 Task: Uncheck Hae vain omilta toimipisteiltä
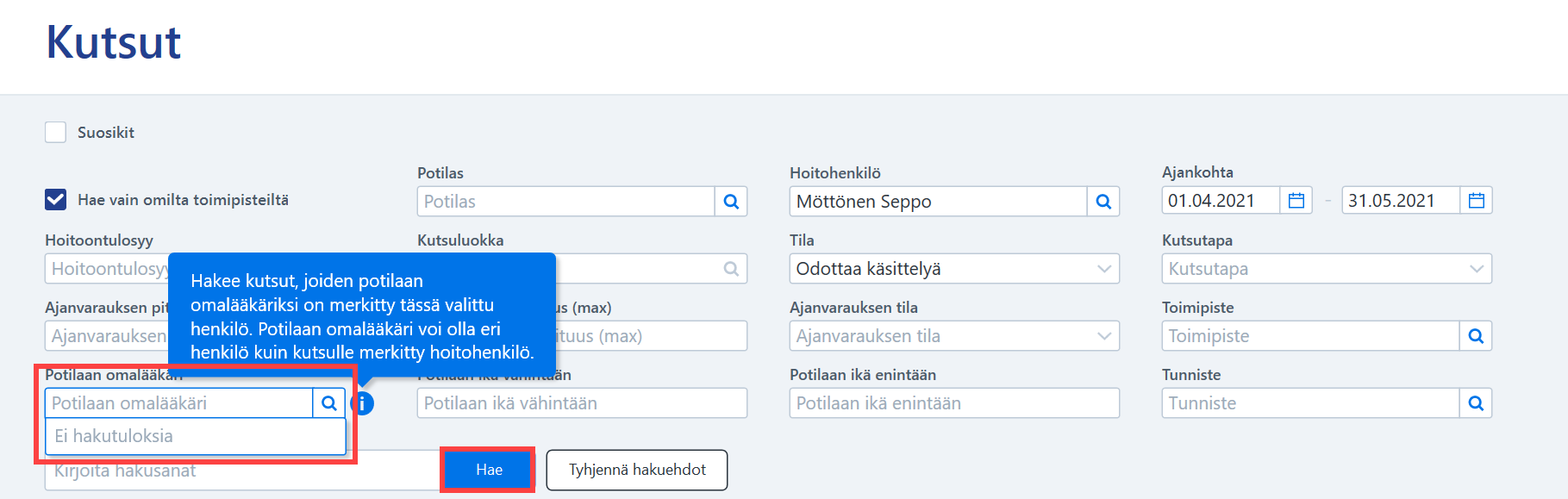point(55,200)
